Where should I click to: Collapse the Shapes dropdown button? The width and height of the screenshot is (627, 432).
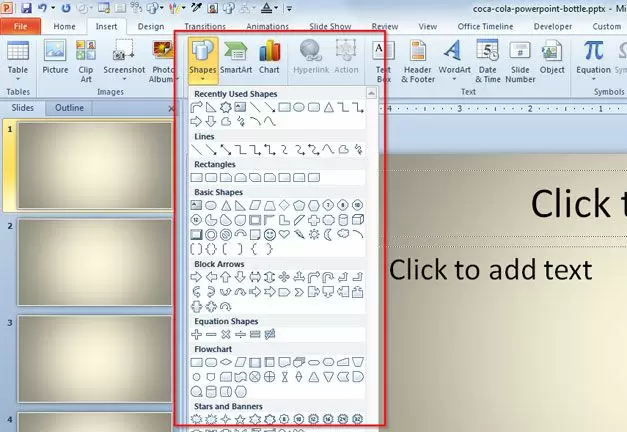(202, 58)
